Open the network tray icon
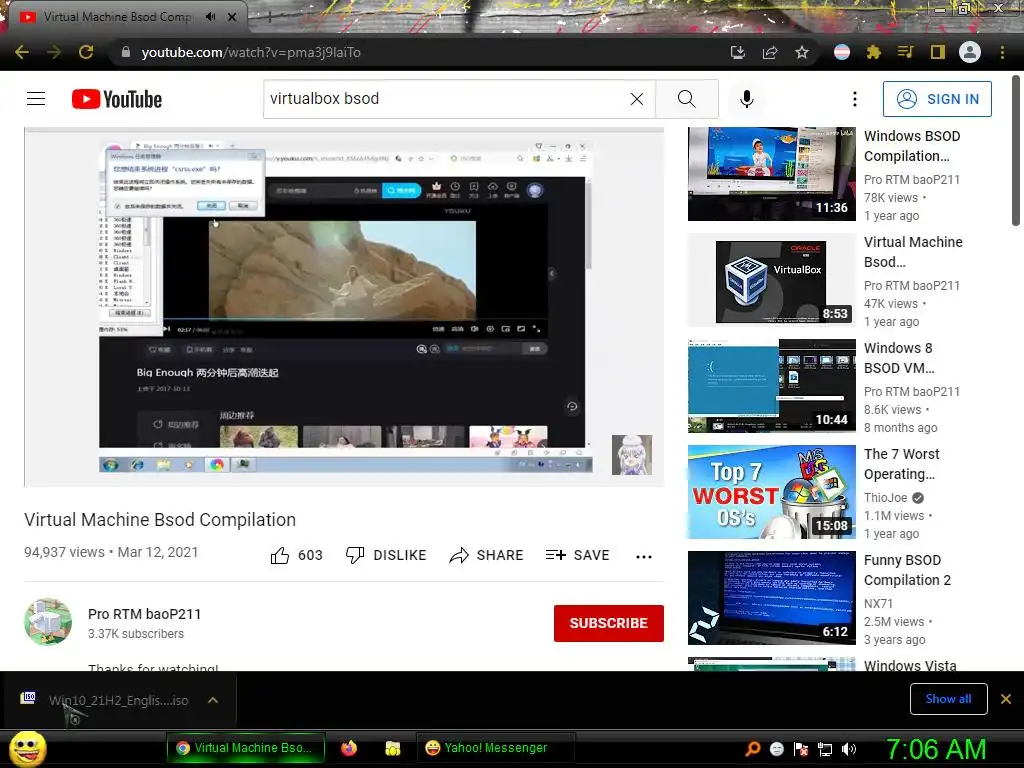Image resolution: width=1024 pixels, height=768 pixels. (x=825, y=749)
